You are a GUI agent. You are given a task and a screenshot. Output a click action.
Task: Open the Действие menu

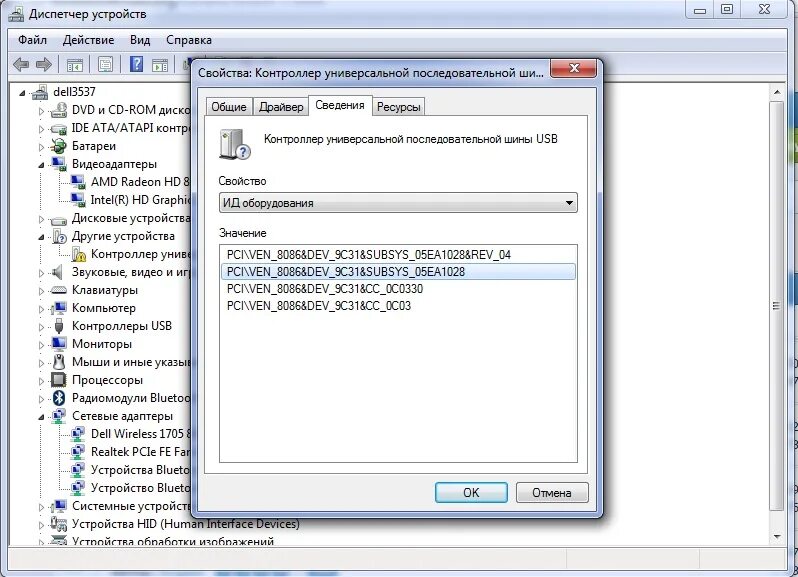coord(89,40)
